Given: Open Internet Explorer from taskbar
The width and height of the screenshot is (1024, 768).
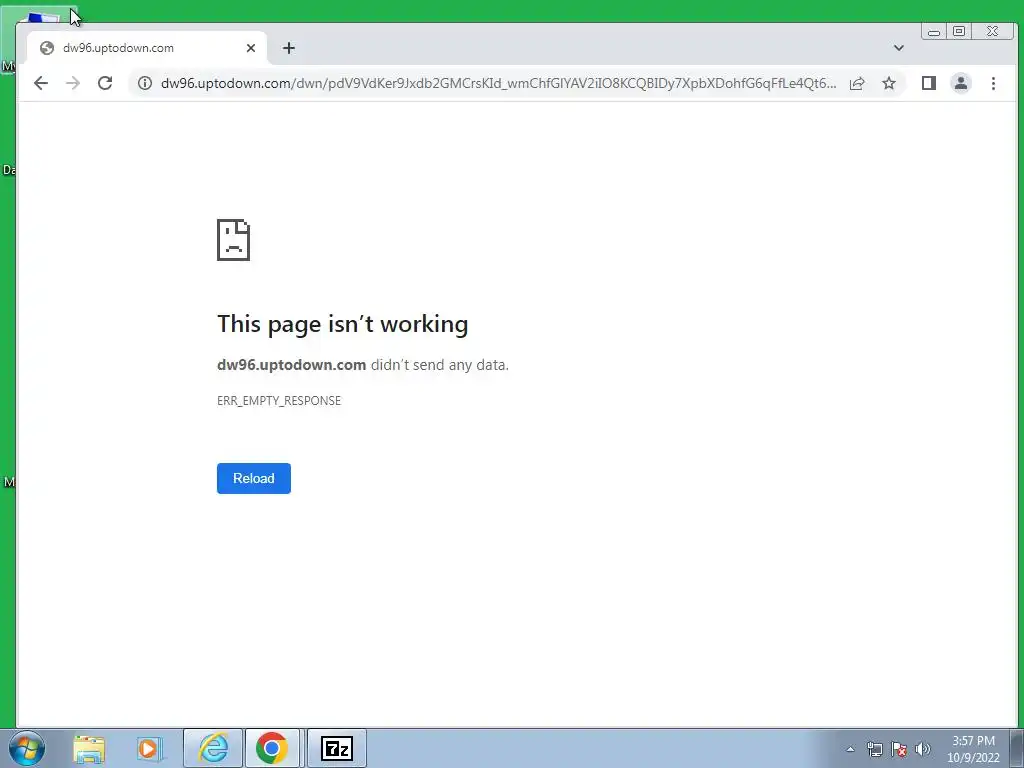Looking at the screenshot, I should (x=213, y=748).
